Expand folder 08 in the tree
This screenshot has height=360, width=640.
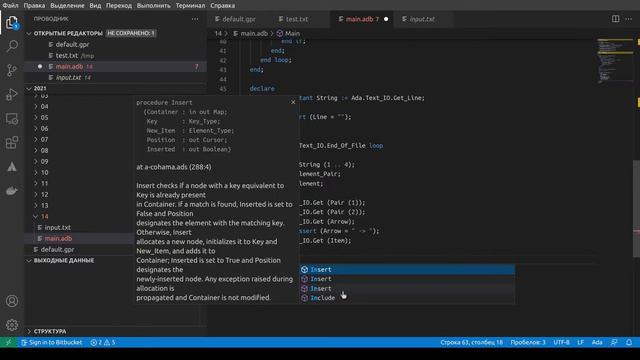tap(44, 151)
